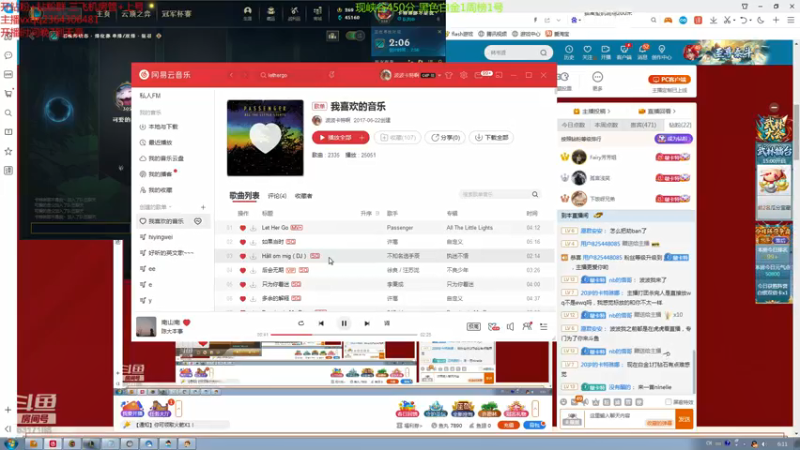Open the now-playing album thumbnail

tap(146, 327)
